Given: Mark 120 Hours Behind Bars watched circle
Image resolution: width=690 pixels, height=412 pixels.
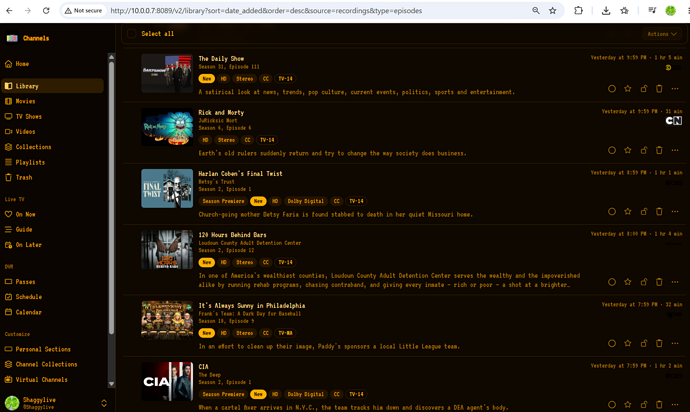Looking at the screenshot, I should click(x=612, y=282).
